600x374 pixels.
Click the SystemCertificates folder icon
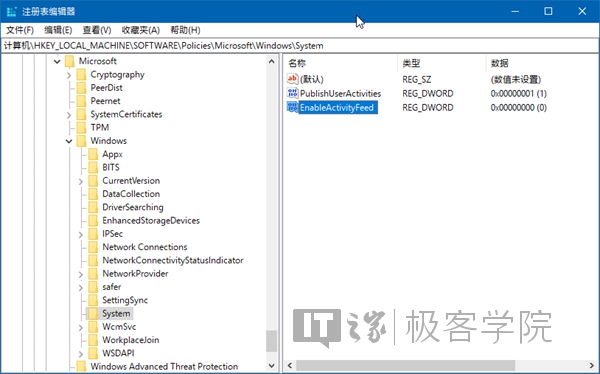81,114
